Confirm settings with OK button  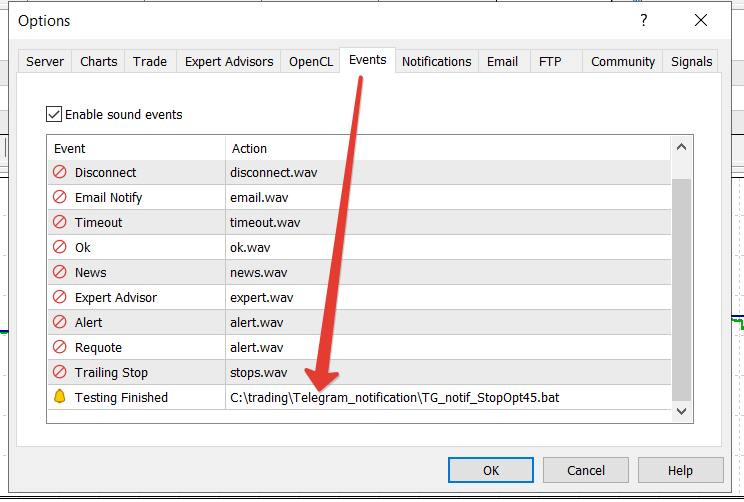pyautogui.click(x=491, y=470)
